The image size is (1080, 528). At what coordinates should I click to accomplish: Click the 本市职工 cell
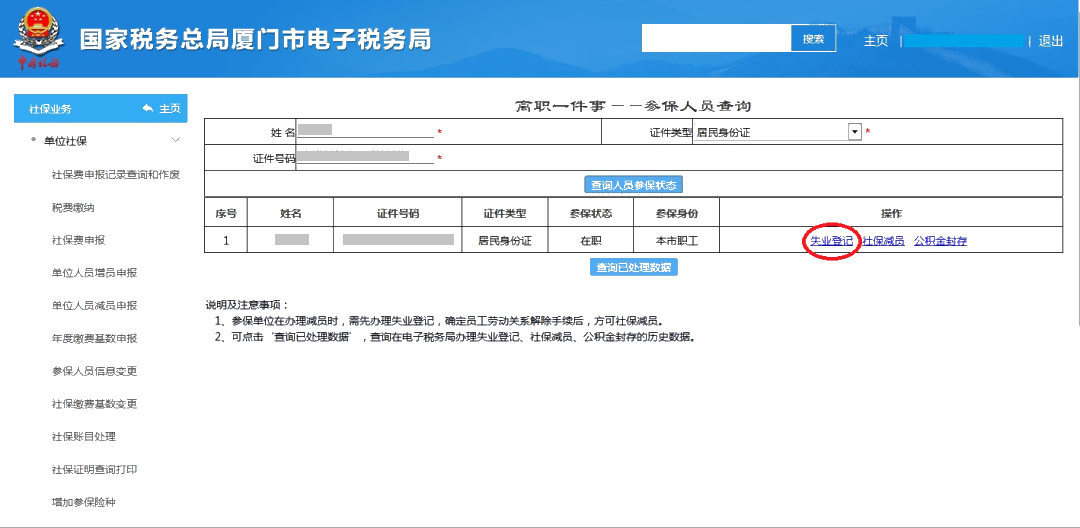coord(676,240)
